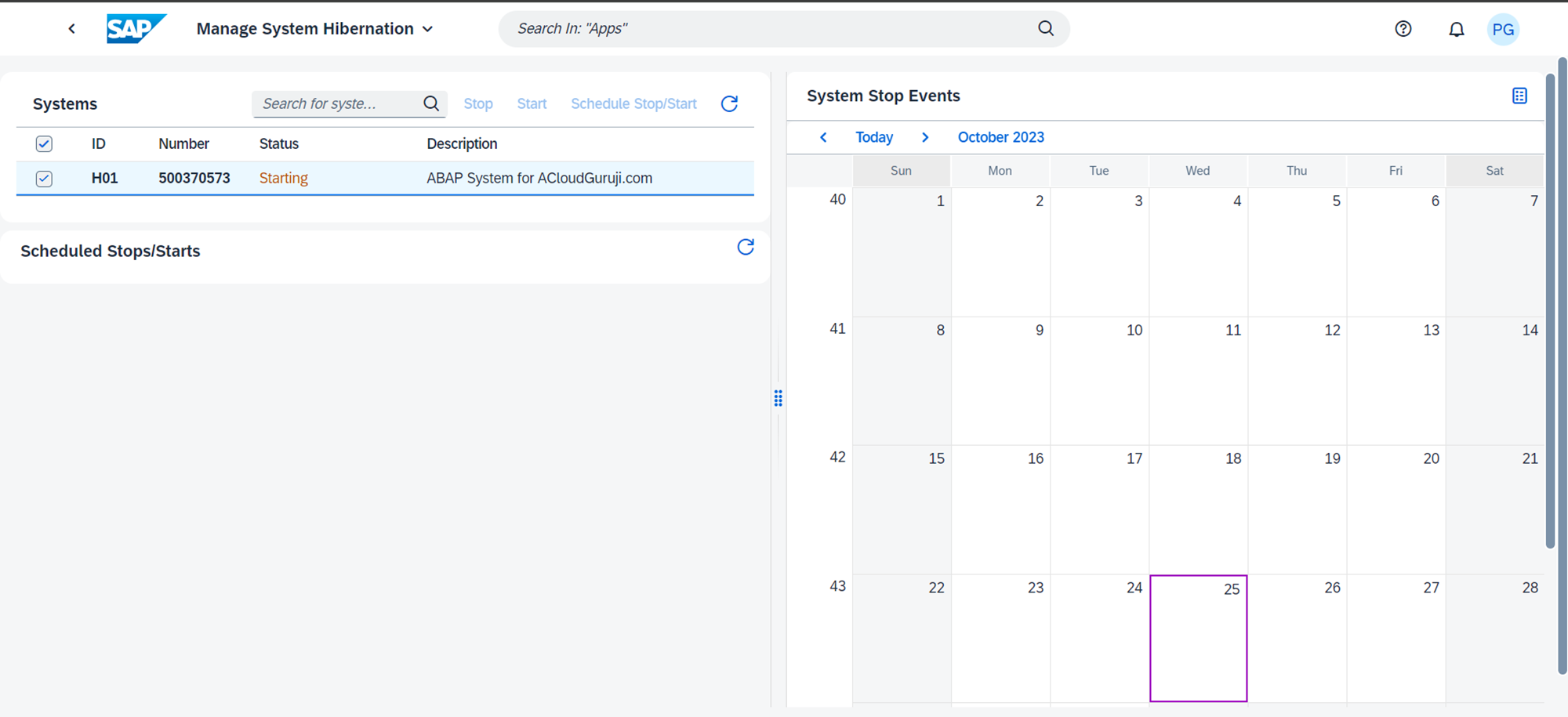Open the October 2023 month picker
This screenshot has height=717, width=1568.
pyautogui.click(x=1000, y=137)
